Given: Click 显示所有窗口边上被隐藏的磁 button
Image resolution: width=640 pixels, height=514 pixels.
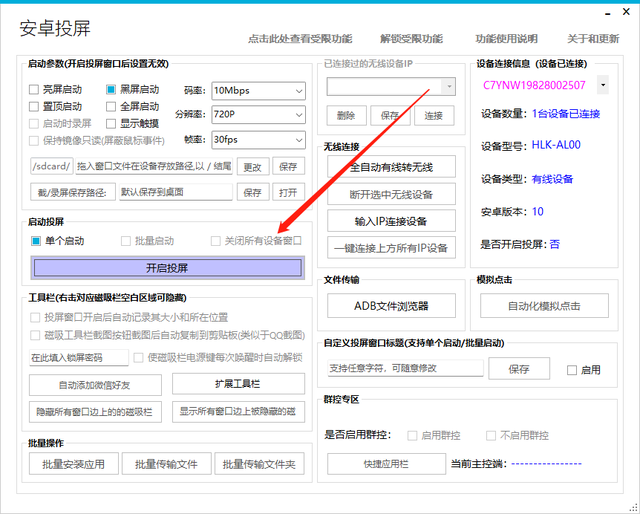Looking at the screenshot, I should tap(238, 412).
